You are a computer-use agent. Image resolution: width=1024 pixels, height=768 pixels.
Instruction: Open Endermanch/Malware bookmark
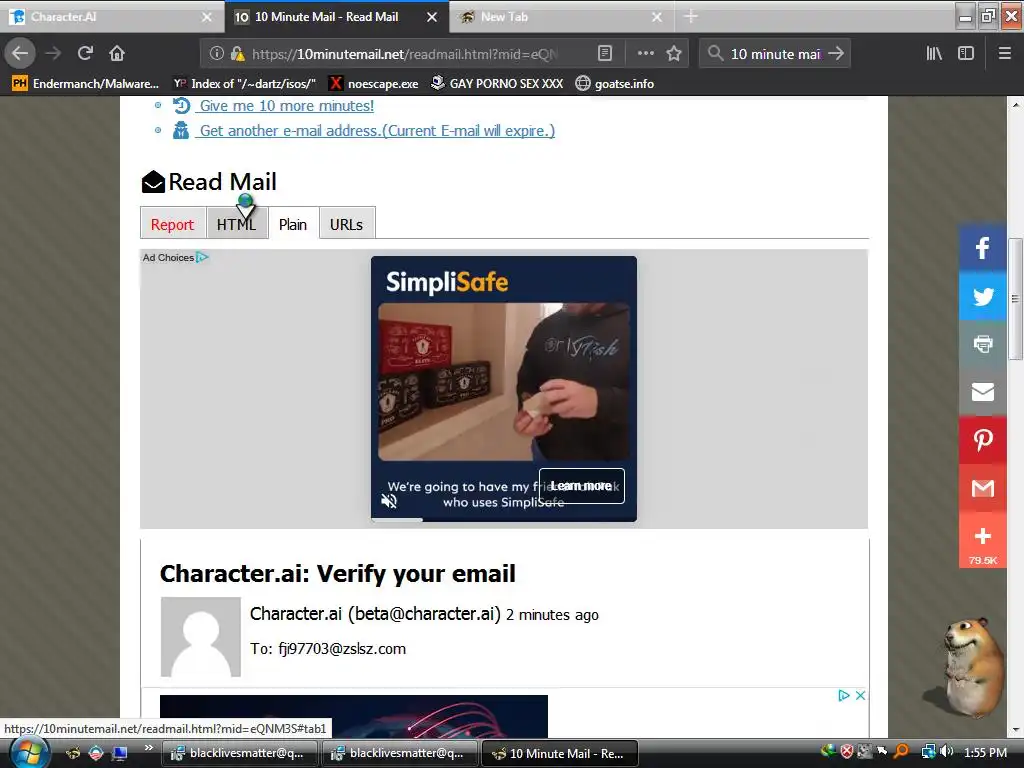(x=86, y=84)
